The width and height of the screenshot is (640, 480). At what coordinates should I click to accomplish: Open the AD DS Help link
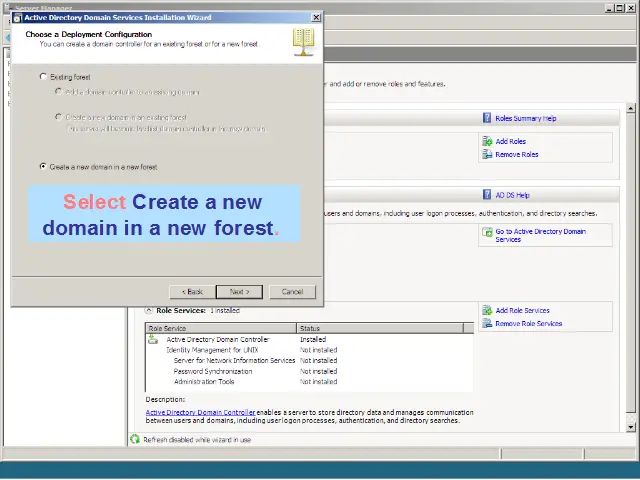click(512, 195)
